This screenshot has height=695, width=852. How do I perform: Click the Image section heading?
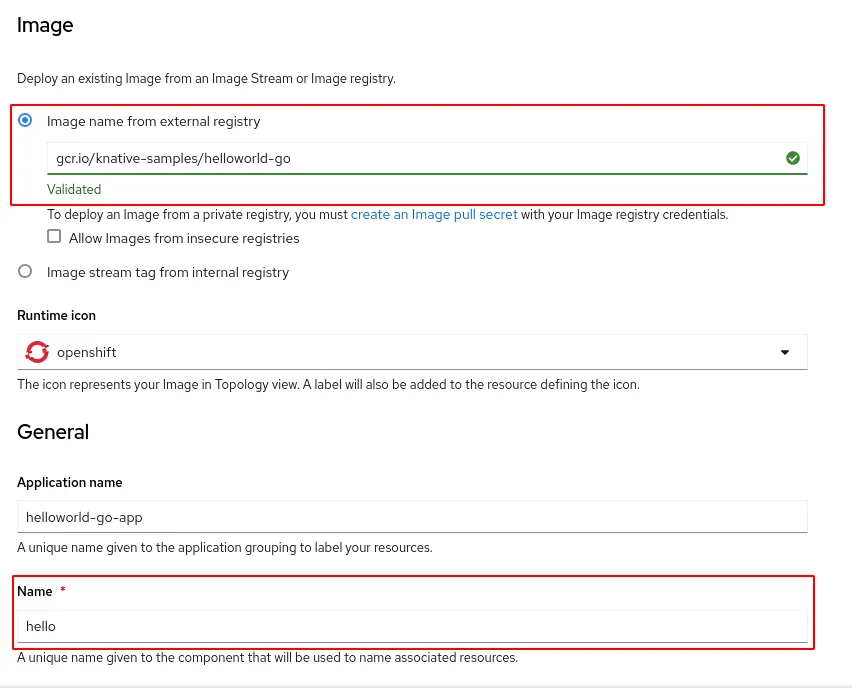pyautogui.click(x=45, y=25)
